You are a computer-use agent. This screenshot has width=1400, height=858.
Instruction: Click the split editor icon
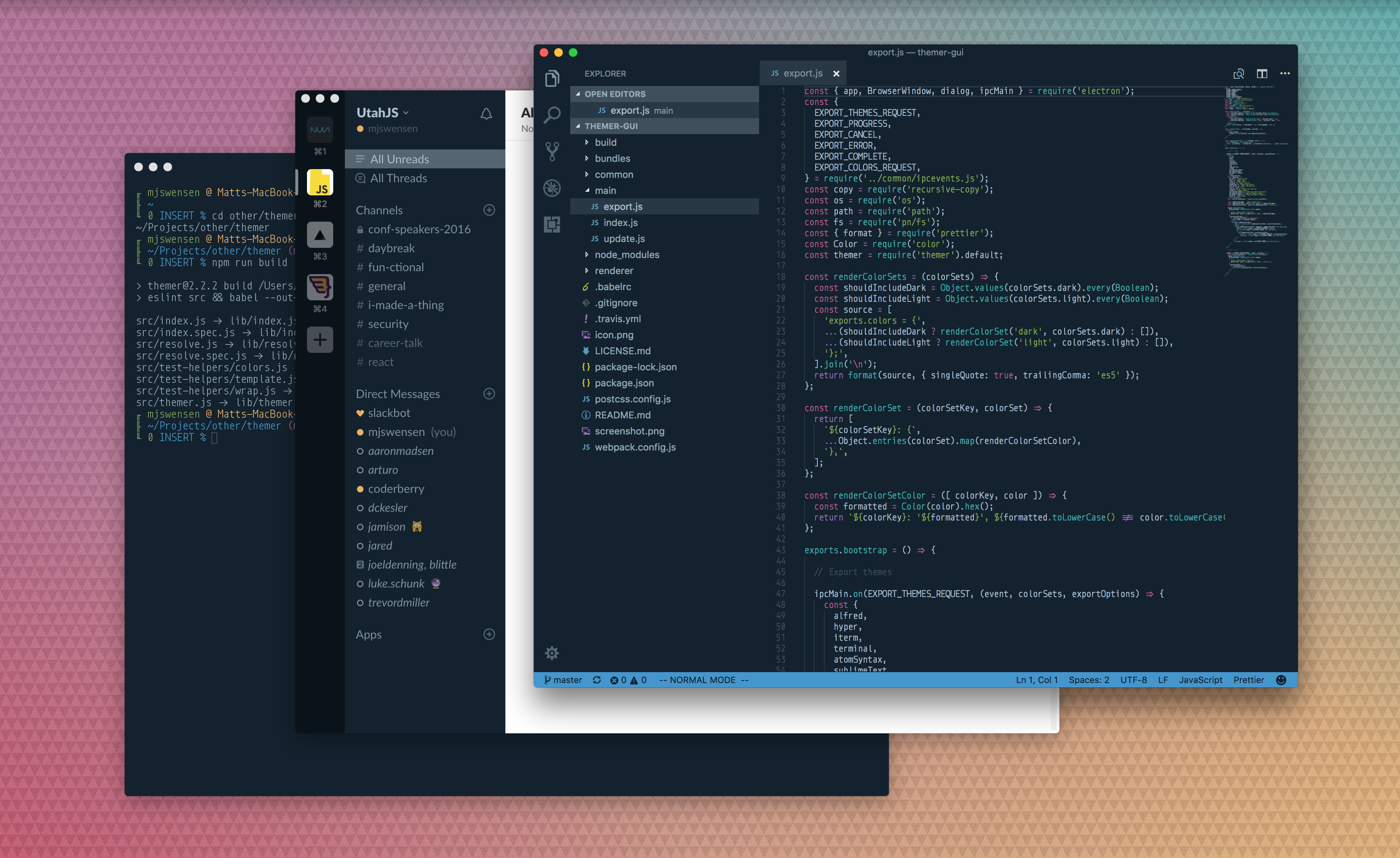[1262, 73]
